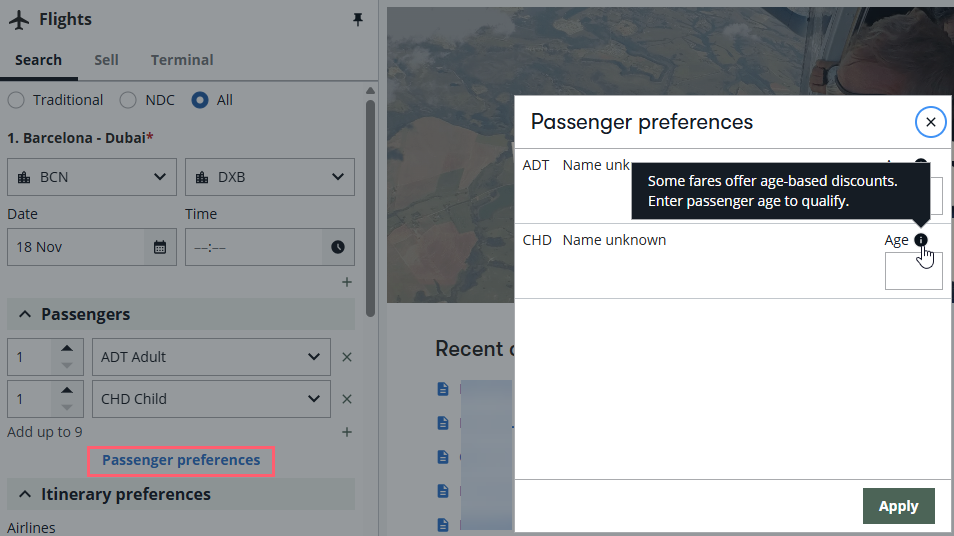Switch to the Terminal tab
Screen dimensions: 954x536
click(x=182, y=60)
